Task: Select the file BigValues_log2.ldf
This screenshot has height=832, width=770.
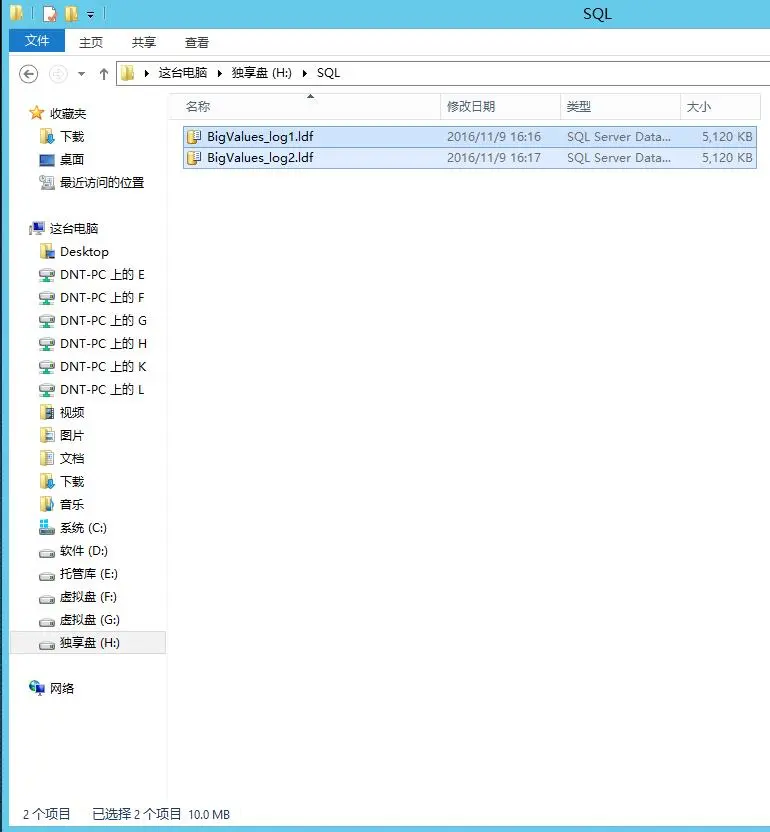Action: (470, 158)
